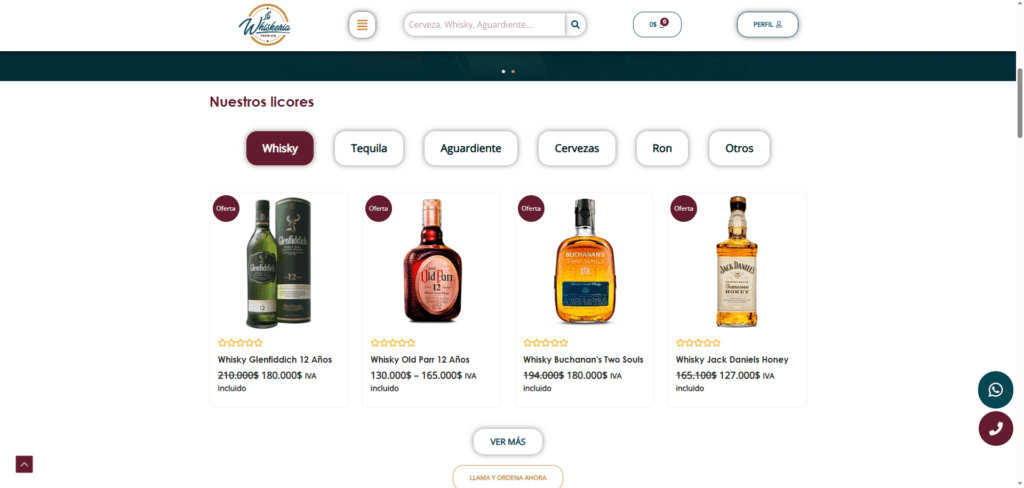Select the Whisky category tab
Screen dimensions: 1024x488
coord(280,148)
